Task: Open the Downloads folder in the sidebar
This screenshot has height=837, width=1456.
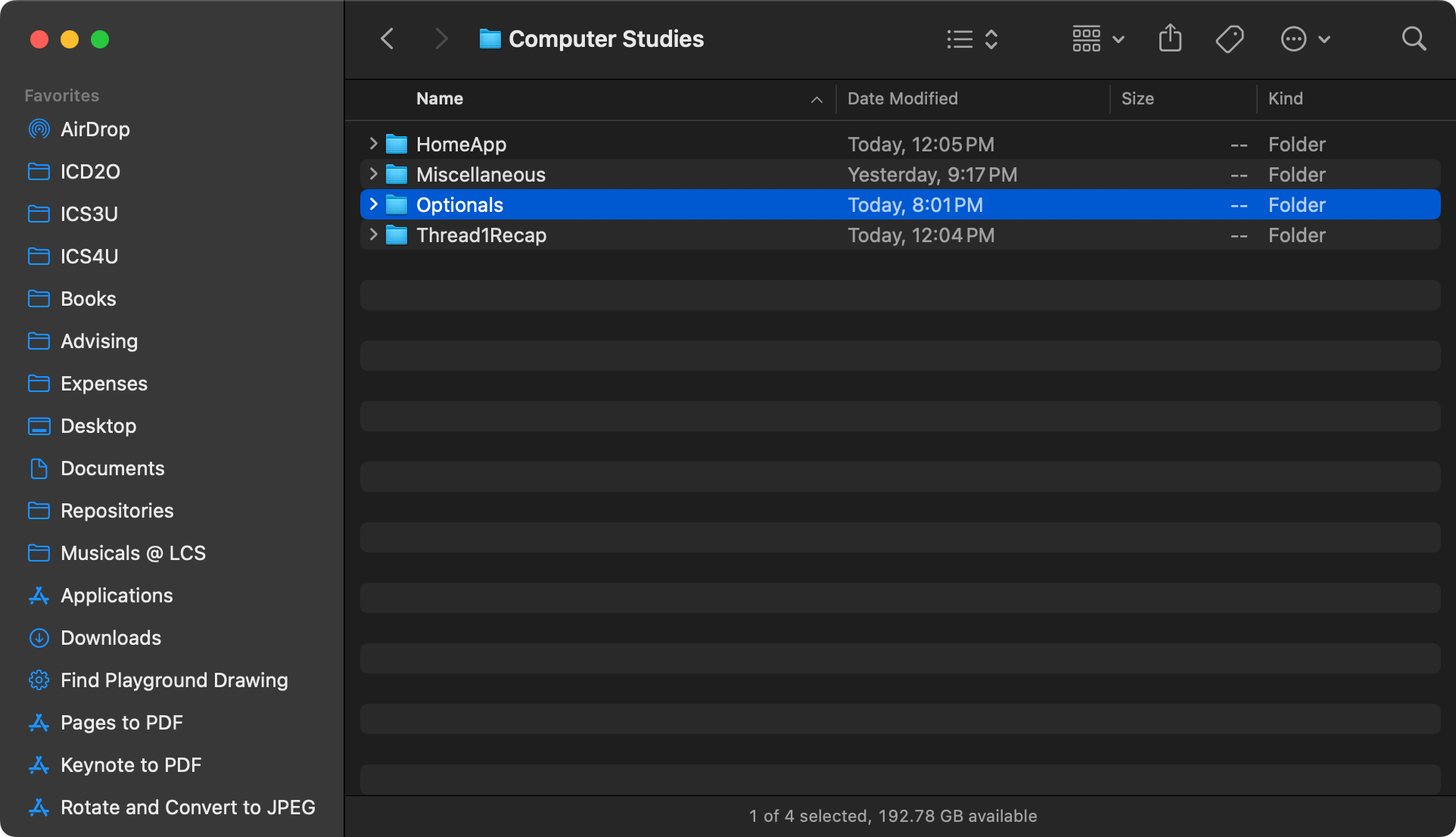Action: pos(111,638)
